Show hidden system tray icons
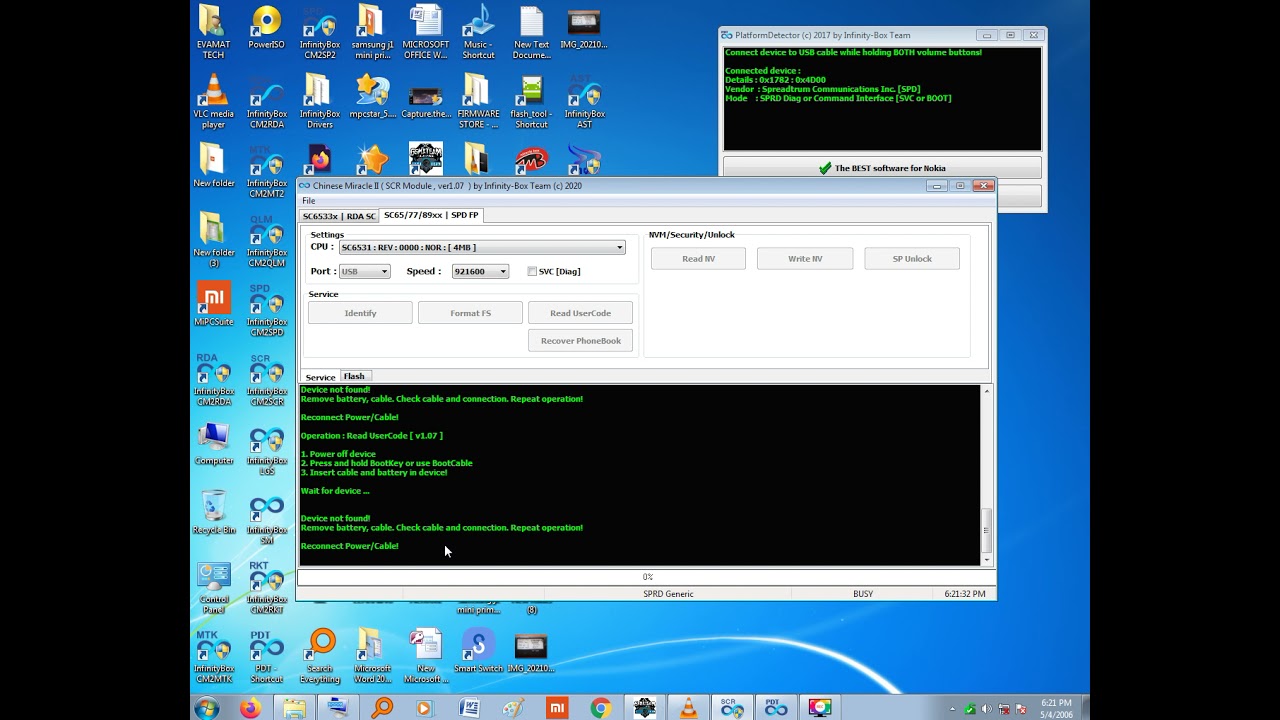 coord(952,709)
